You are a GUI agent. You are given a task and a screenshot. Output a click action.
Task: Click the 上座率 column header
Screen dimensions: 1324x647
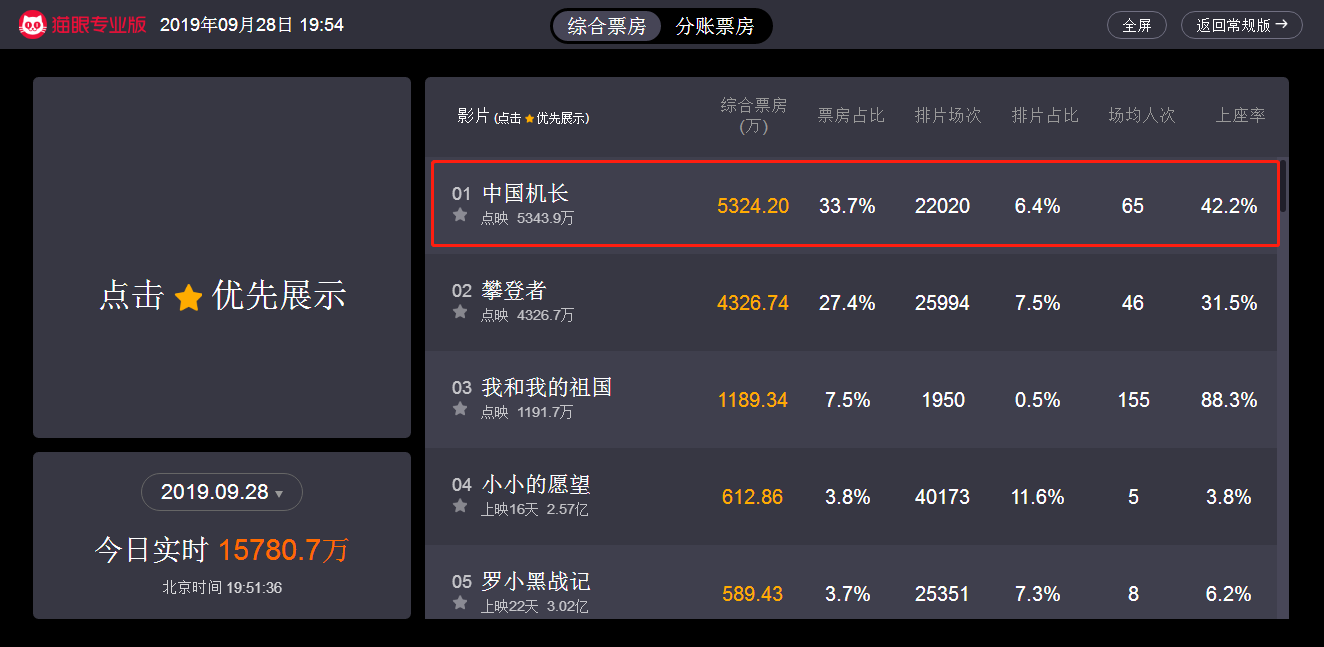click(x=1240, y=116)
